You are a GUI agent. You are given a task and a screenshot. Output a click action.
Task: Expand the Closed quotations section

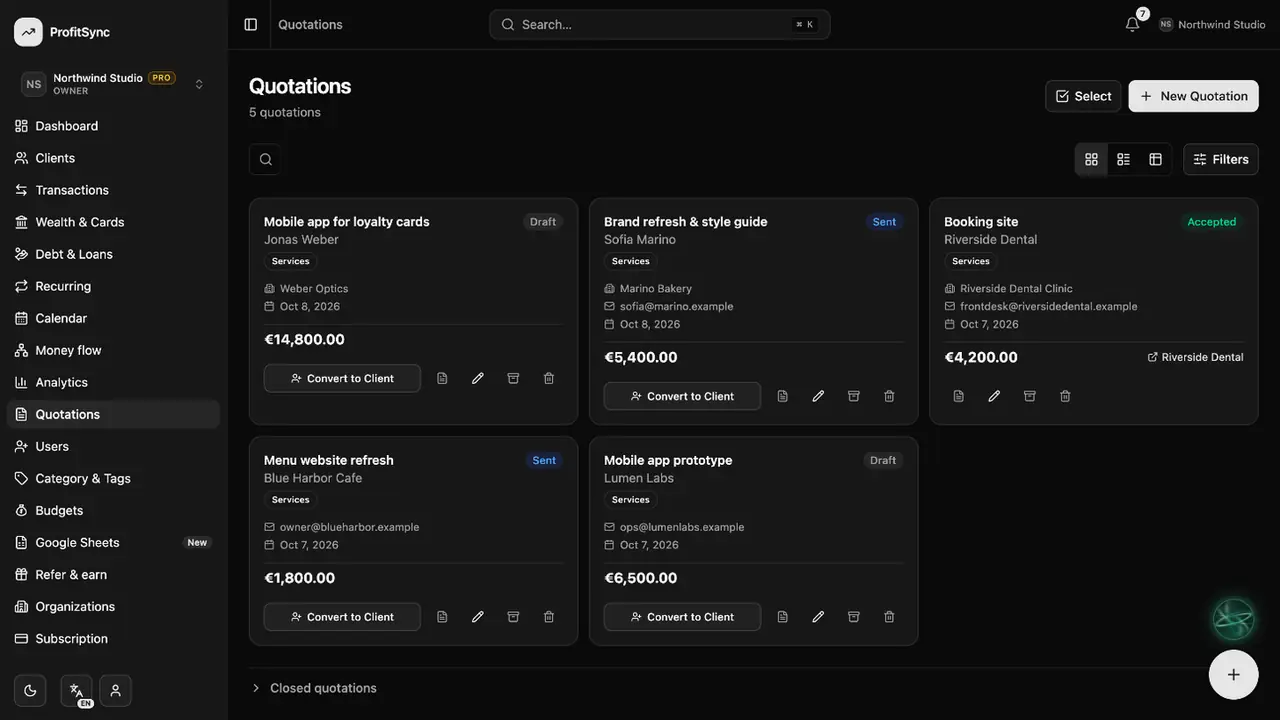(313, 688)
